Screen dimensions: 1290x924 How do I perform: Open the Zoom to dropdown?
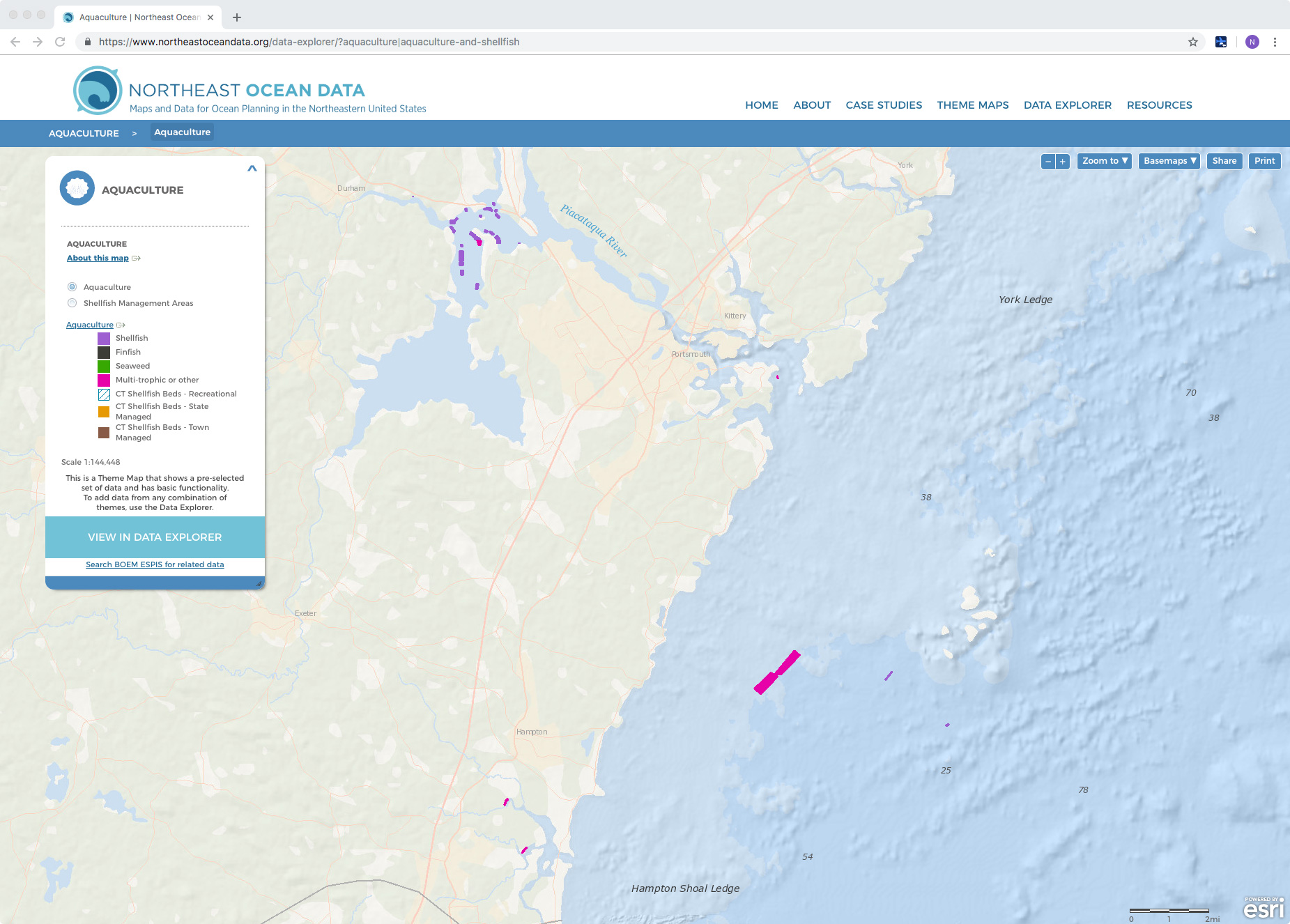1105,161
